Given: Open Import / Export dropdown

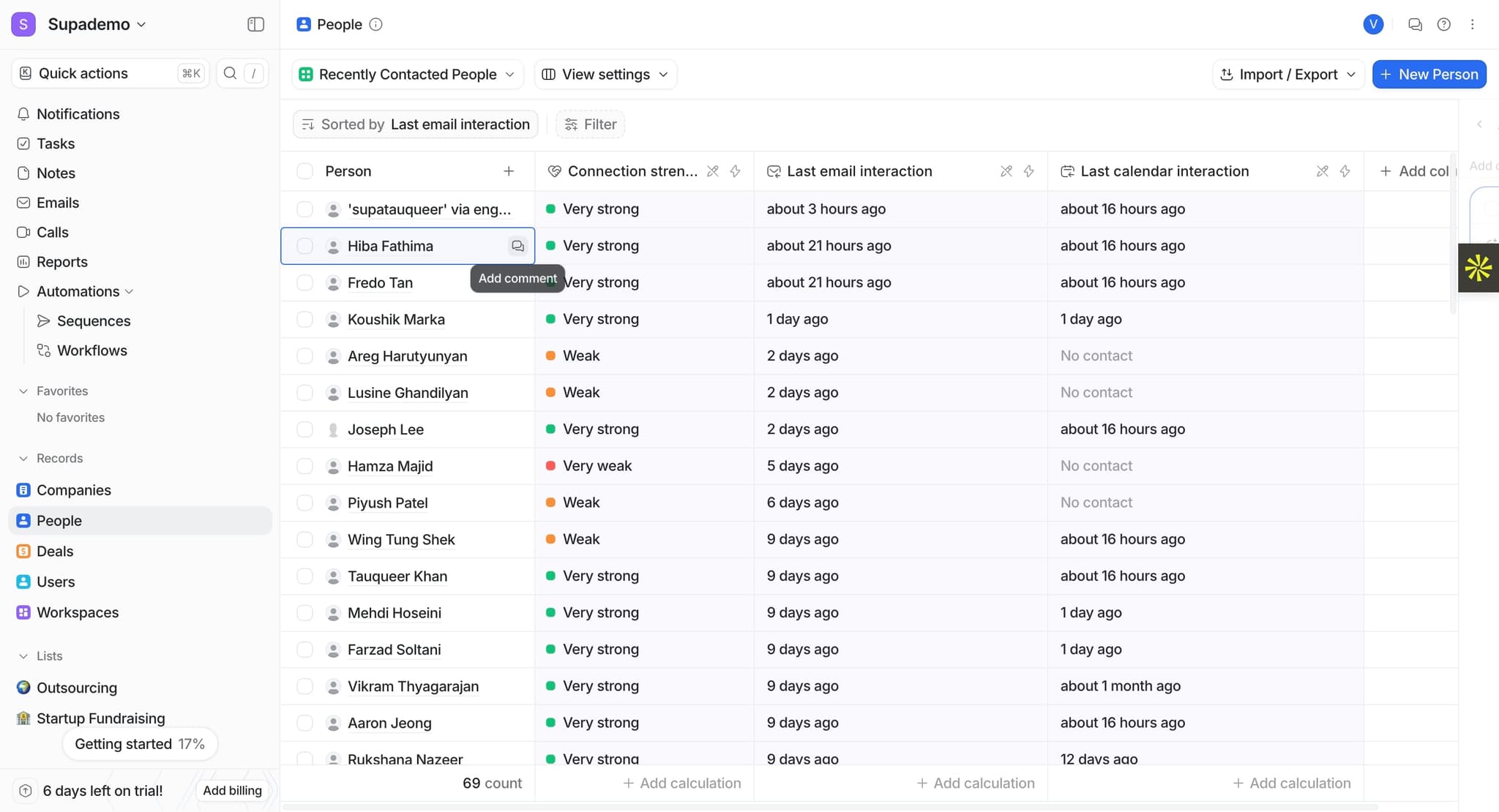Looking at the screenshot, I should (x=1287, y=75).
